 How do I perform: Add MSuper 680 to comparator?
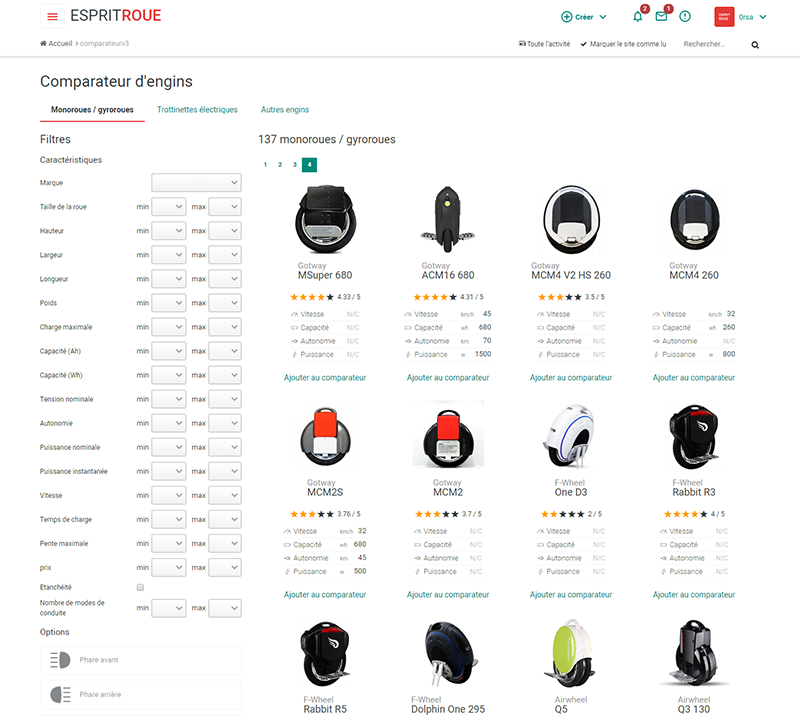[x=325, y=378]
